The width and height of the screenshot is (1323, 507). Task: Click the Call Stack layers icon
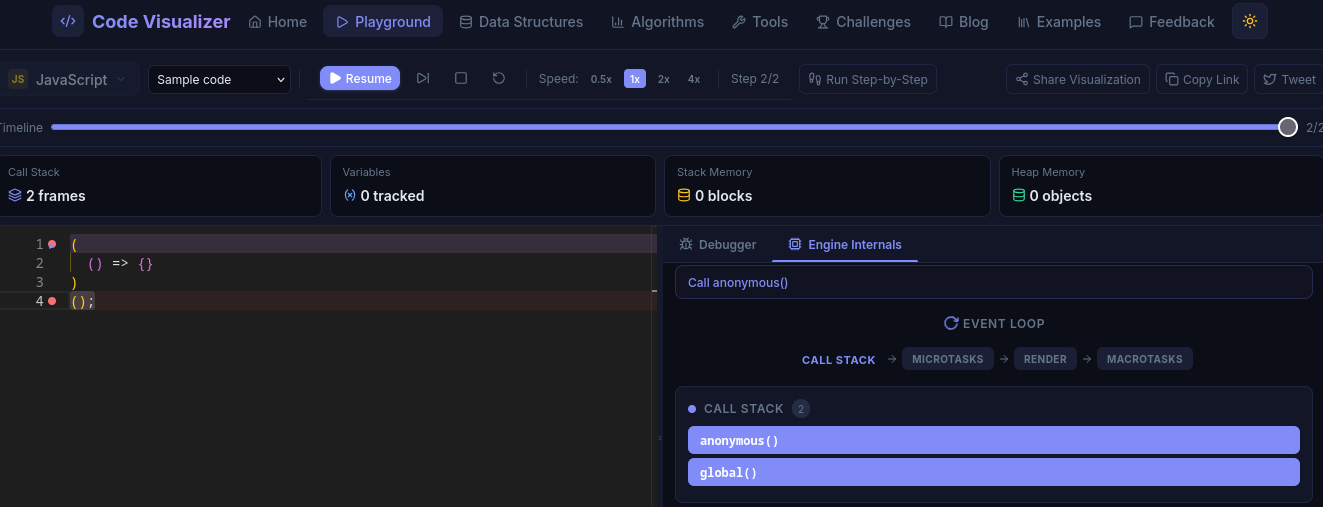tap(15, 196)
